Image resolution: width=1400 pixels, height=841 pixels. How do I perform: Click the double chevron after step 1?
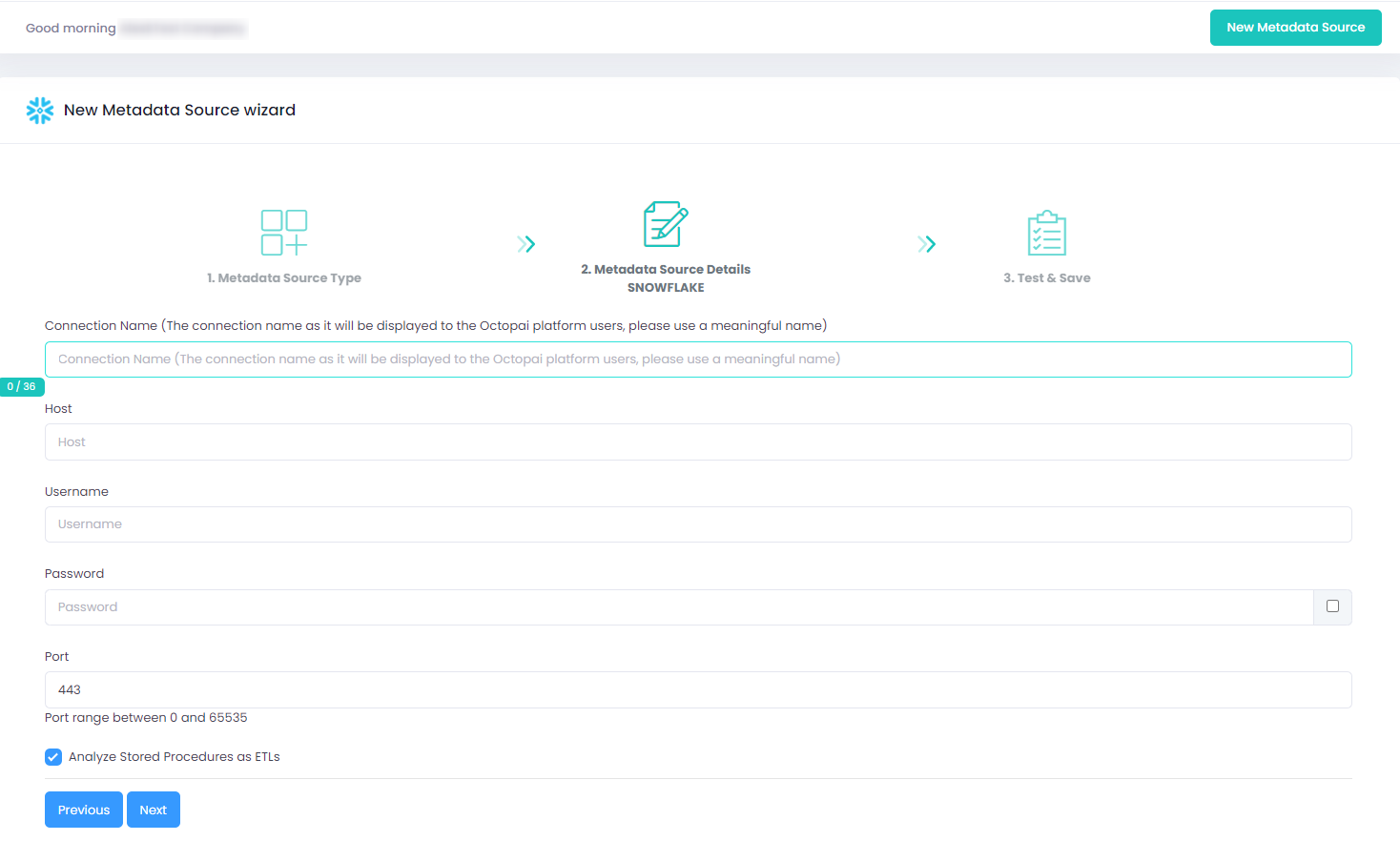point(525,244)
